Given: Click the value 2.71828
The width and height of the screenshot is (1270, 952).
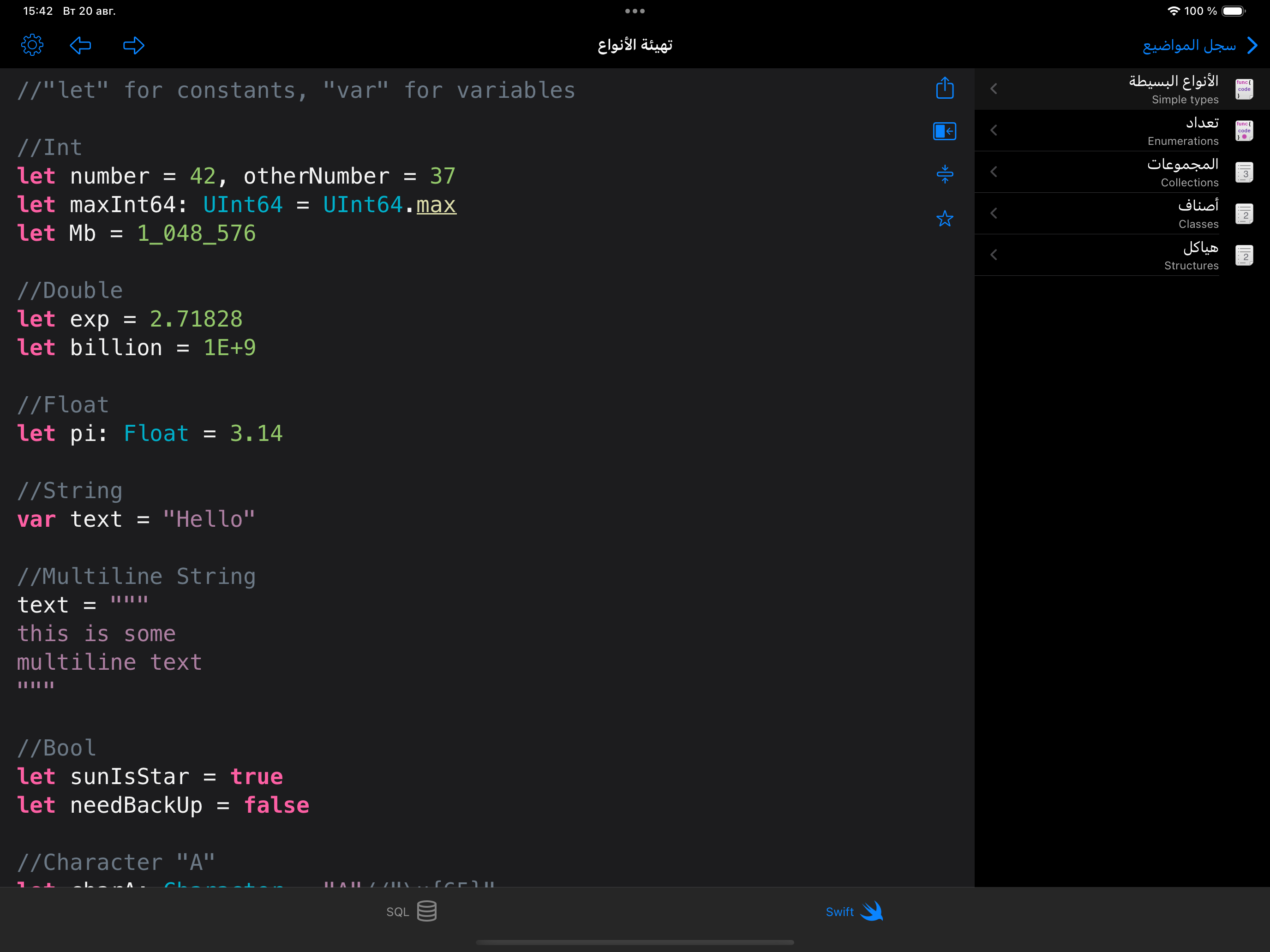Looking at the screenshot, I should point(196,320).
